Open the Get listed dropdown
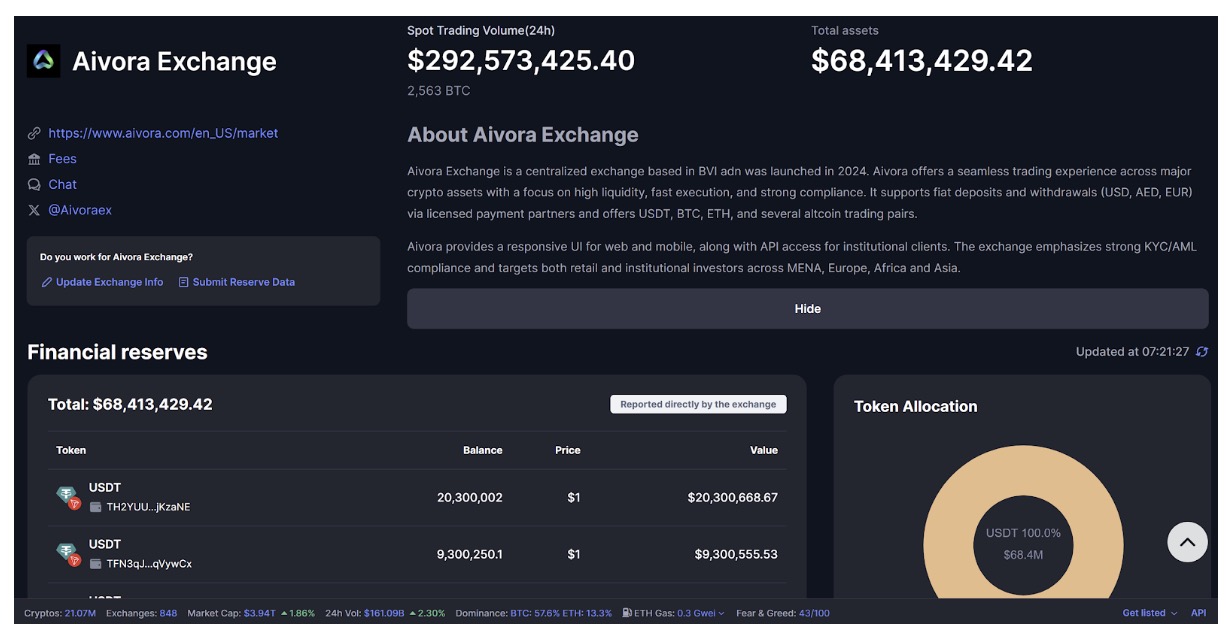The height and width of the screenshot is (636, 1230). [x=1149, y=613]
